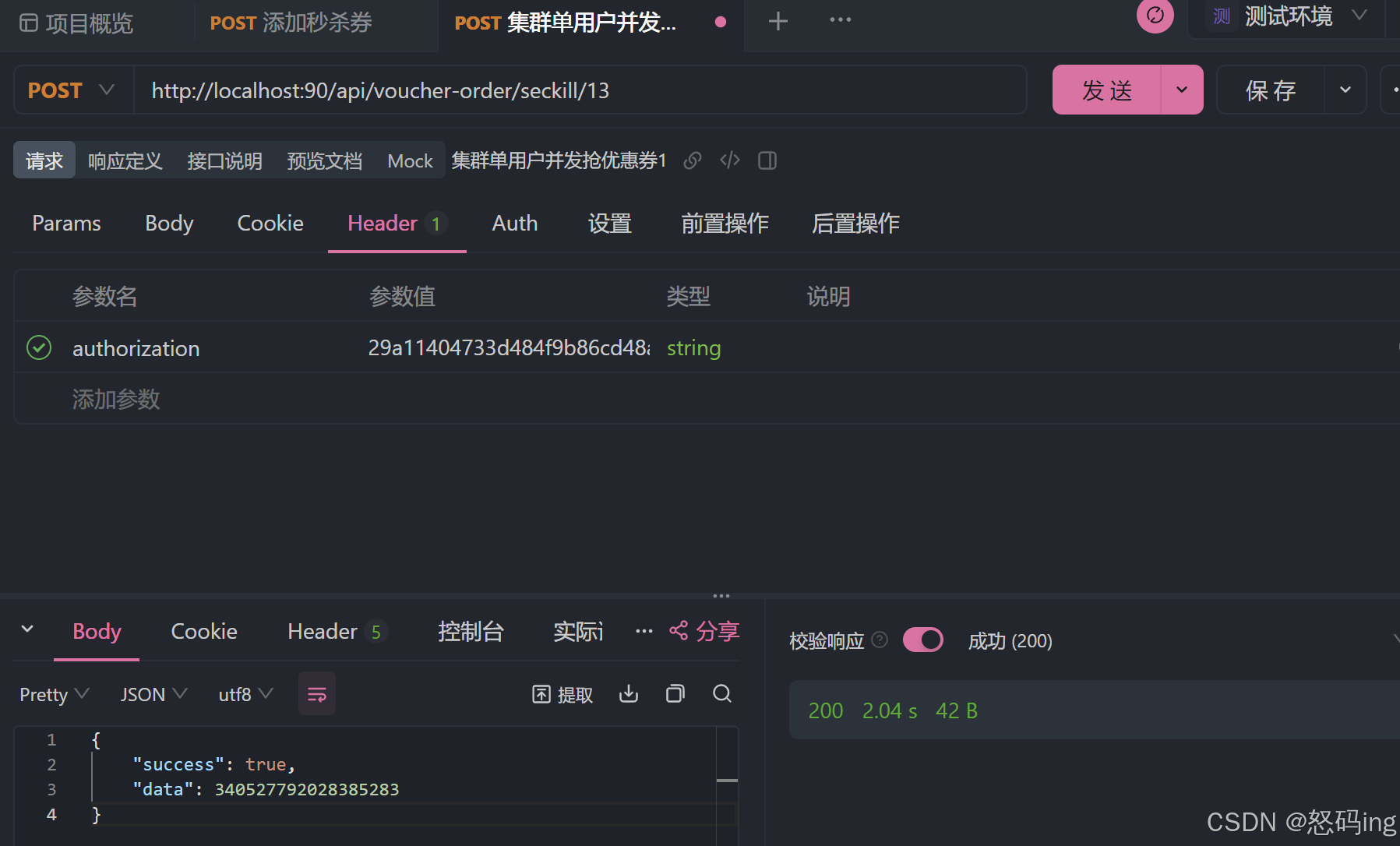This screenshot has height=846, width=1400.
Task: Open the generate code icon
Action: [730, 160]
